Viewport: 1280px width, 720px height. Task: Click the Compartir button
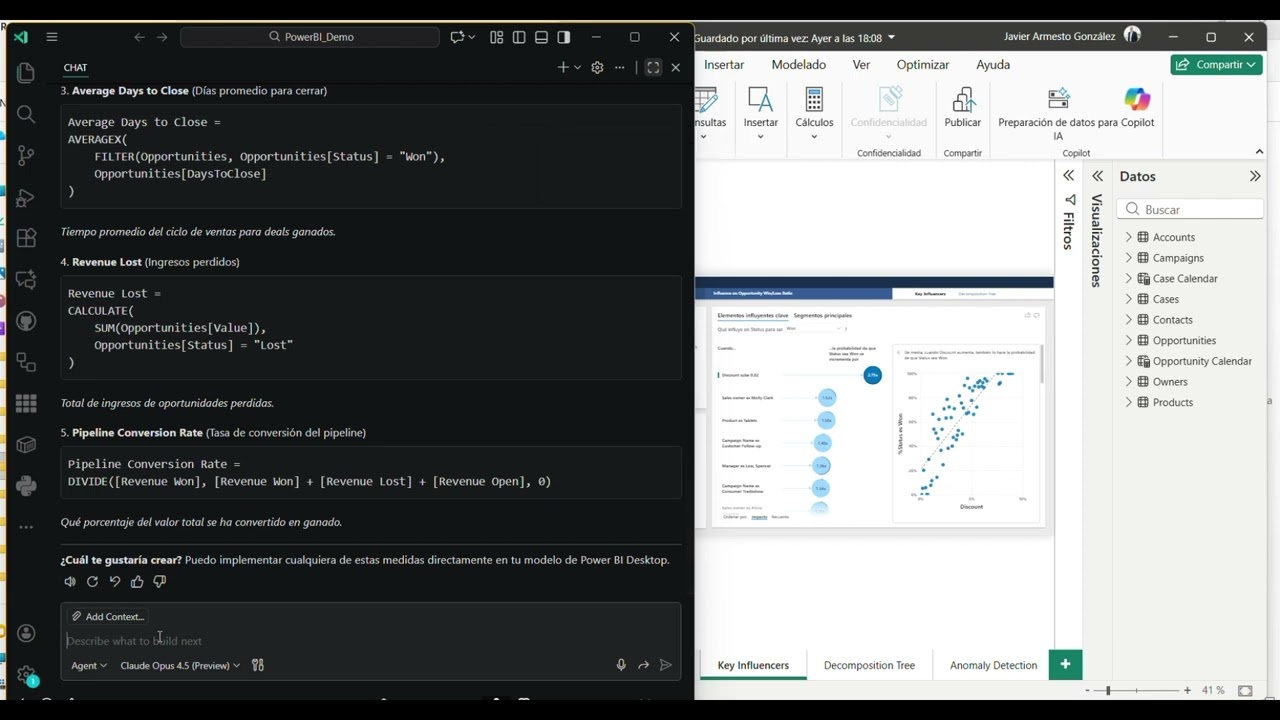[1216, 64]
